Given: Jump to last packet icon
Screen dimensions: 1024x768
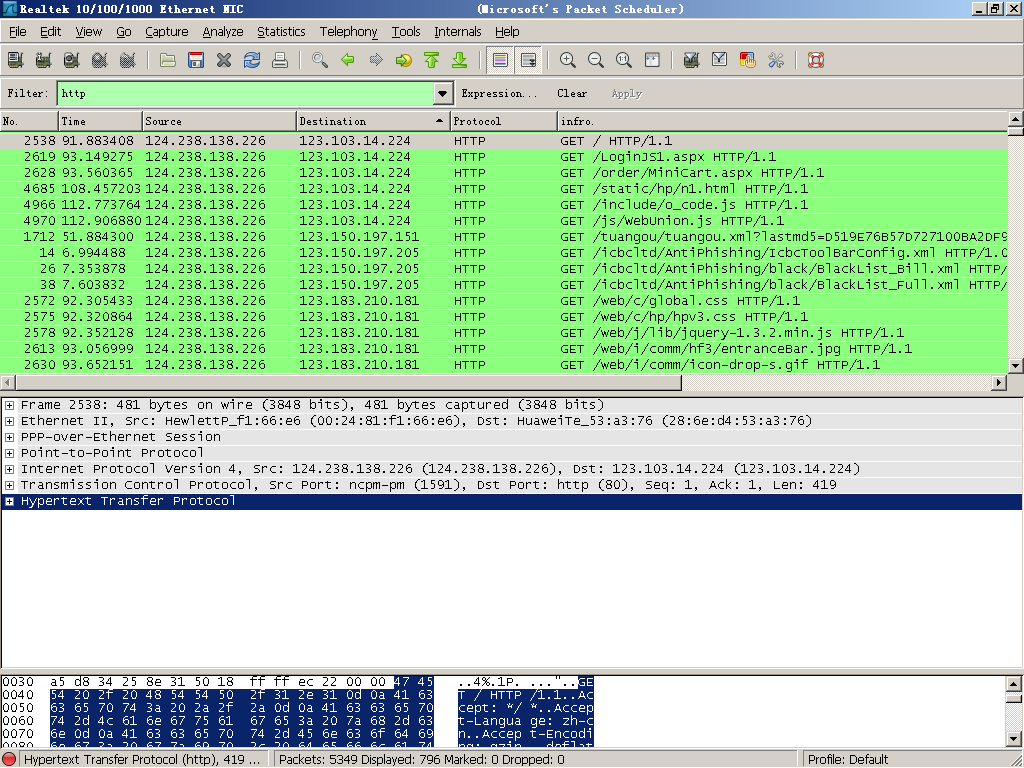Looking at the screenshot, I should (460, 60).
